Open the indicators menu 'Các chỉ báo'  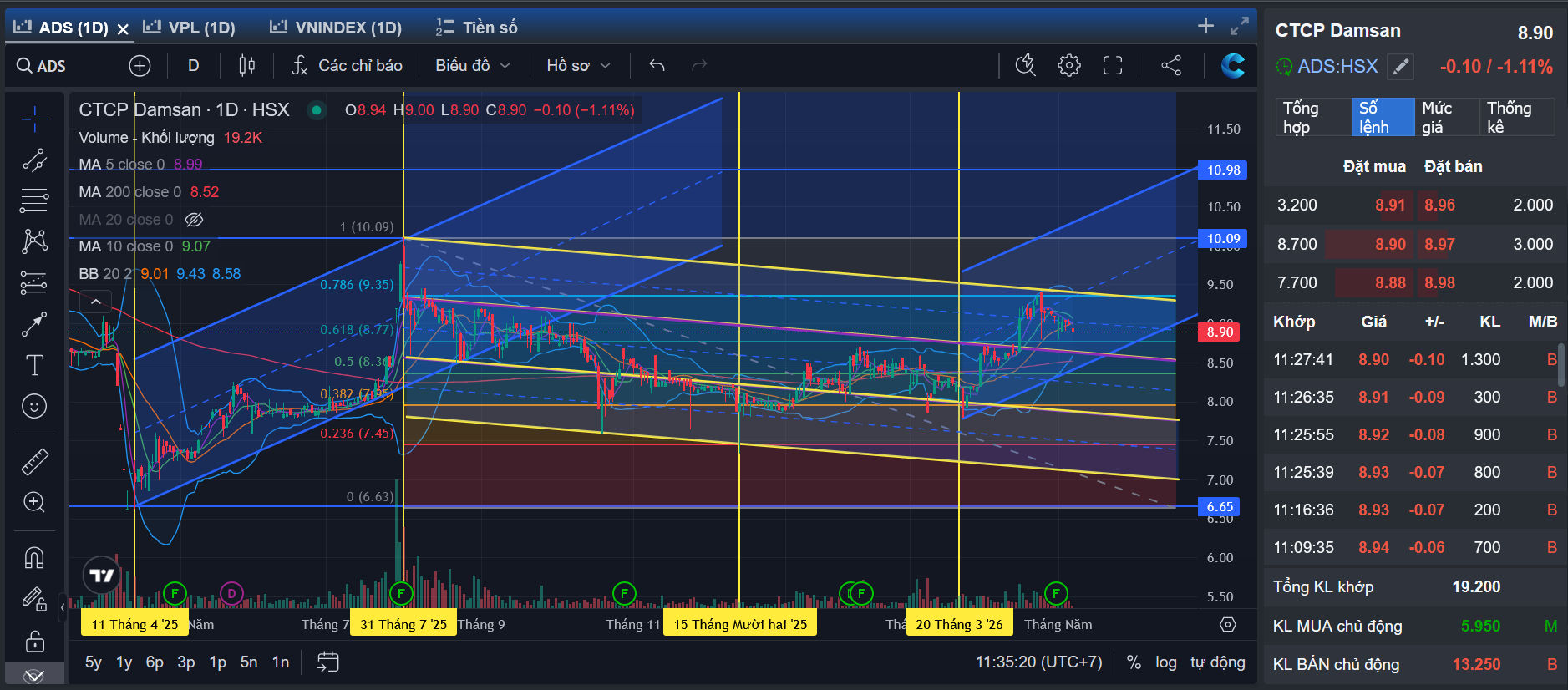[x=347, y=65]
